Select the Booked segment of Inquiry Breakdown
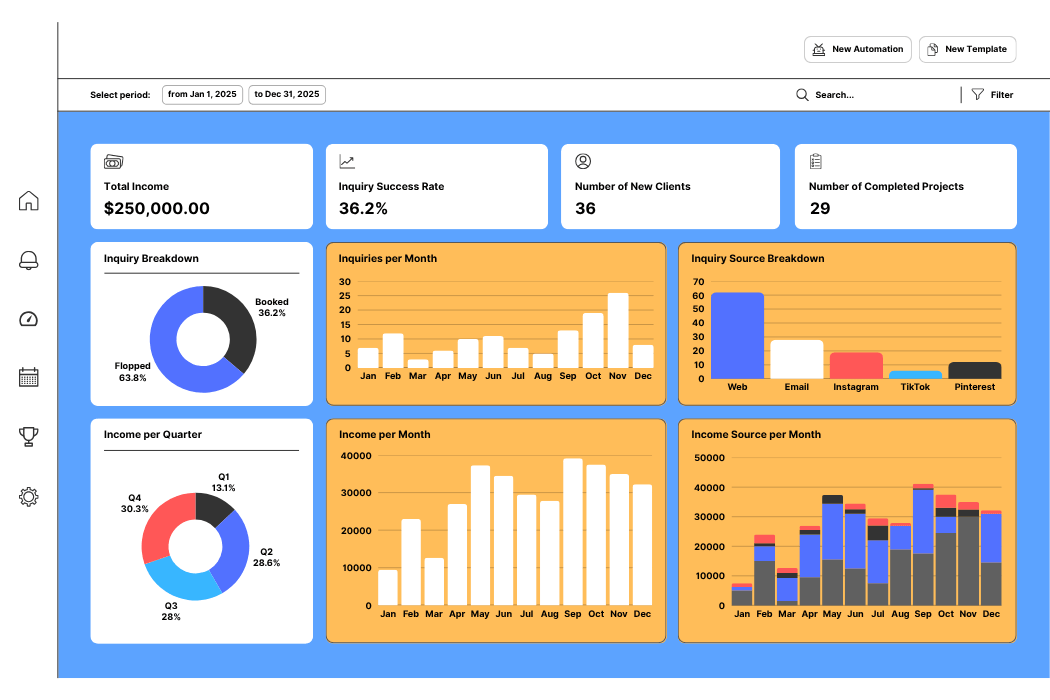Screen dimensions: 1050x700 [238, 328]
